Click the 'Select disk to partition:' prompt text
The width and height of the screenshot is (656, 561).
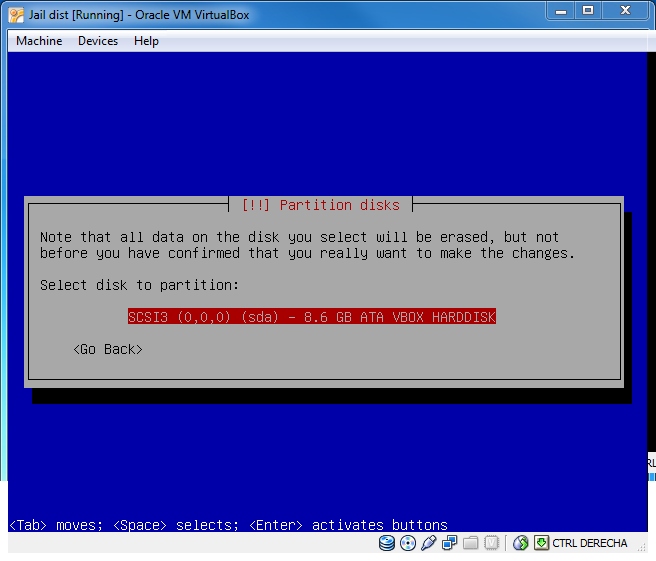(x=139, y=285)
